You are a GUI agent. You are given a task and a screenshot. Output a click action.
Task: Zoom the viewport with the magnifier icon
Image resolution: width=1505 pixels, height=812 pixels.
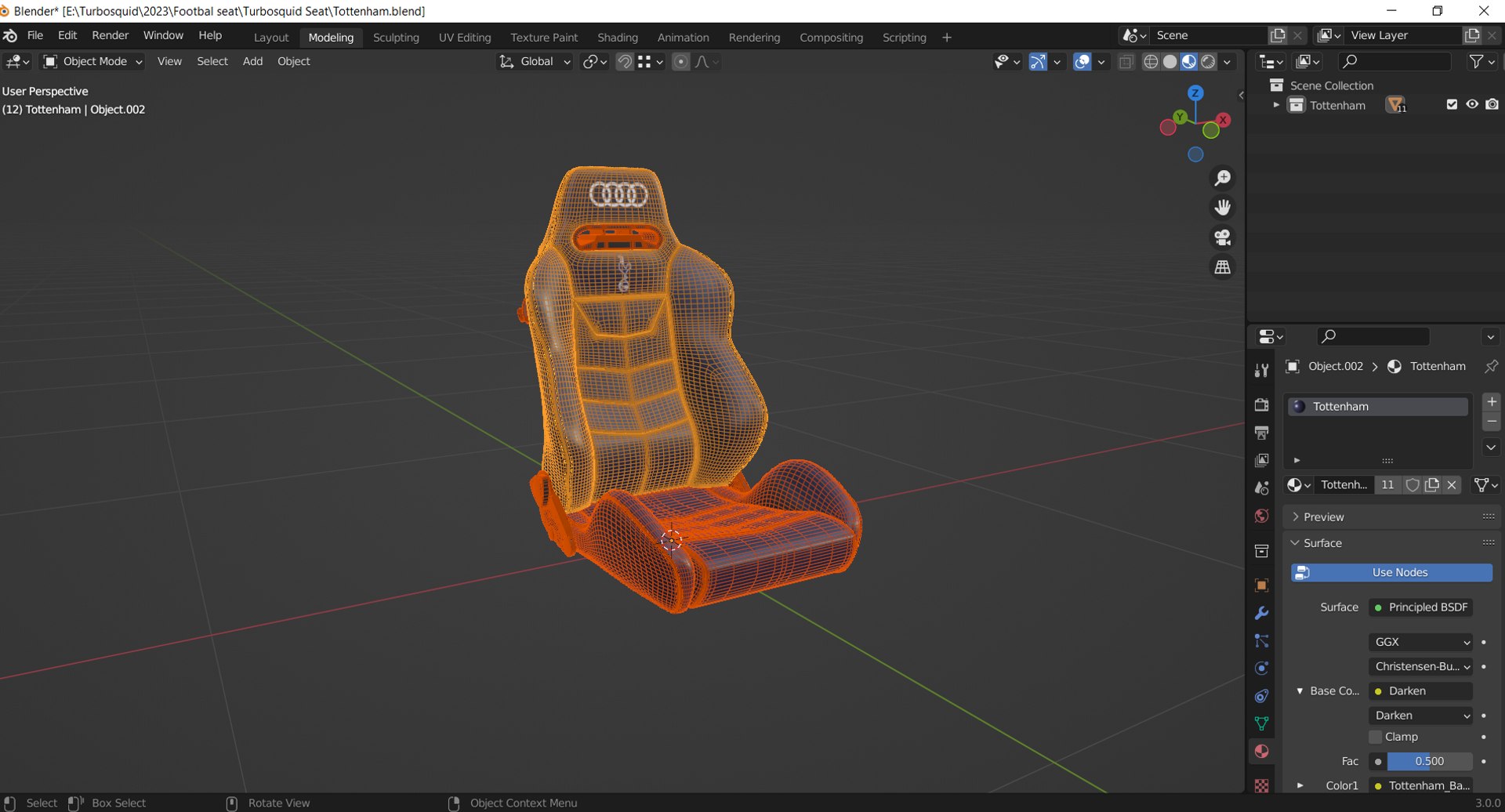[x=1222, y=179]
